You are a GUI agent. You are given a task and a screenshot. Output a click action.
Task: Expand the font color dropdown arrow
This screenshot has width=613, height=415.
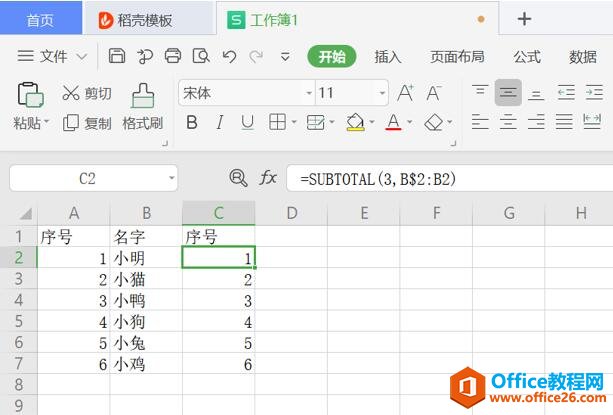tap(410, 122)
